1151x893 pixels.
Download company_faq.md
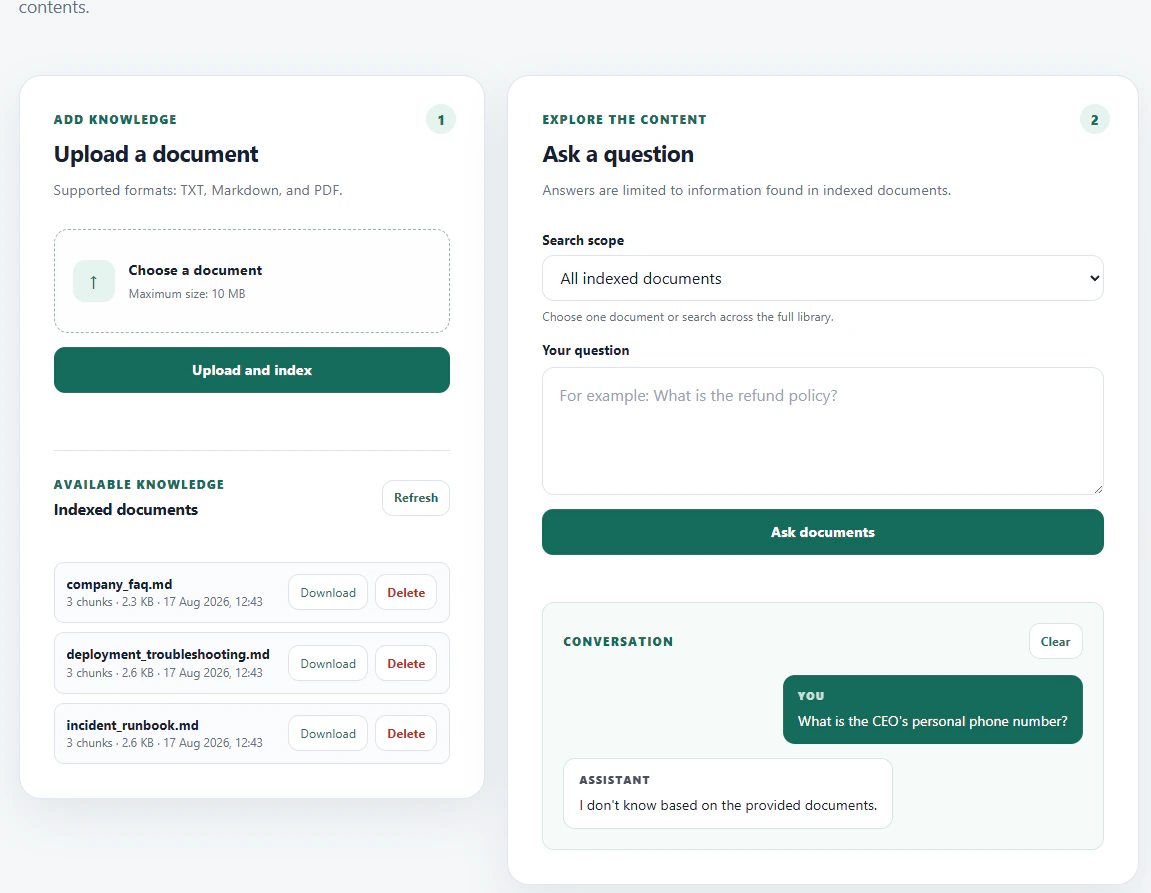coord(327,592)
